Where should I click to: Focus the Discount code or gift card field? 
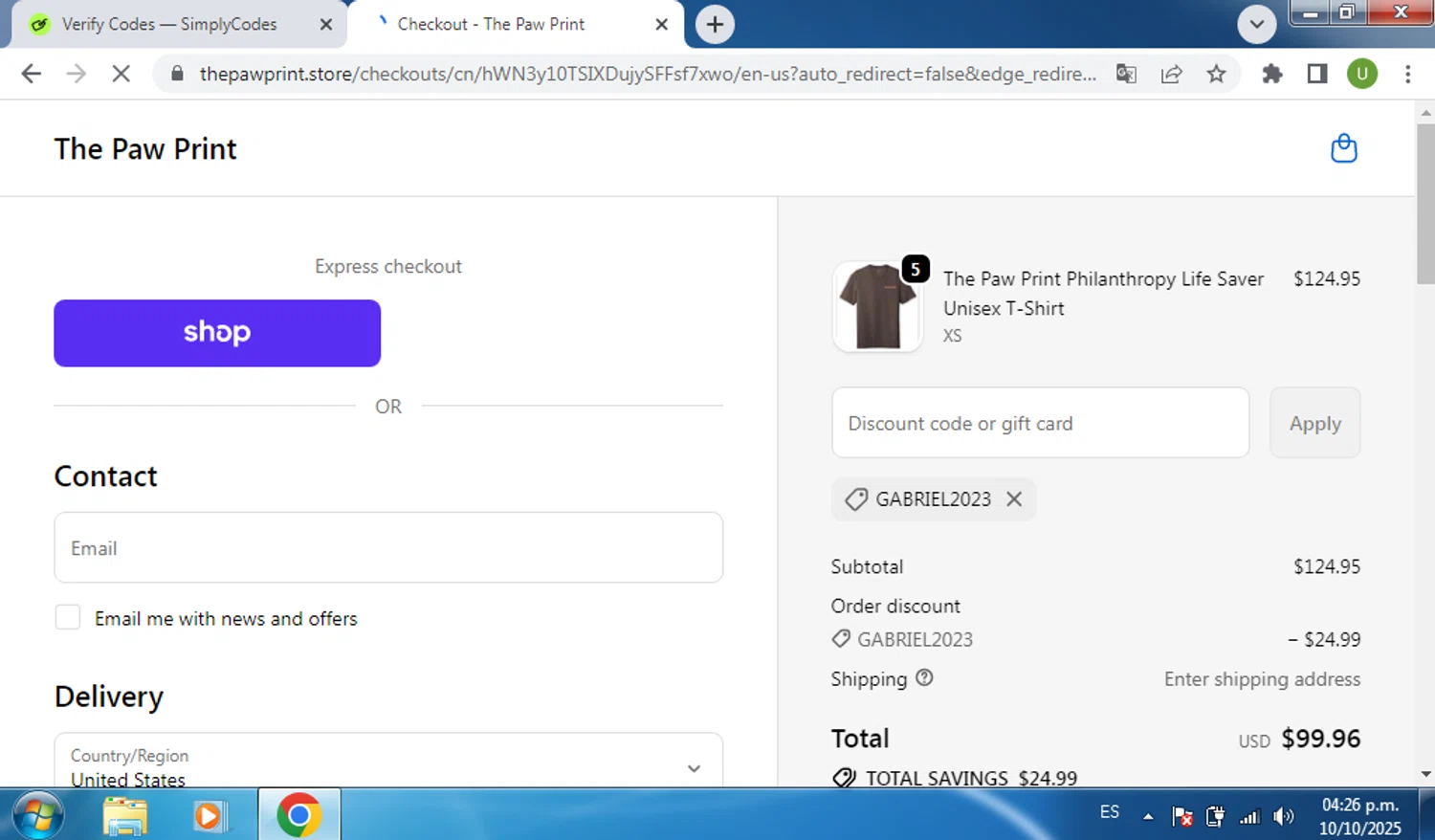tap(1040, 423)
